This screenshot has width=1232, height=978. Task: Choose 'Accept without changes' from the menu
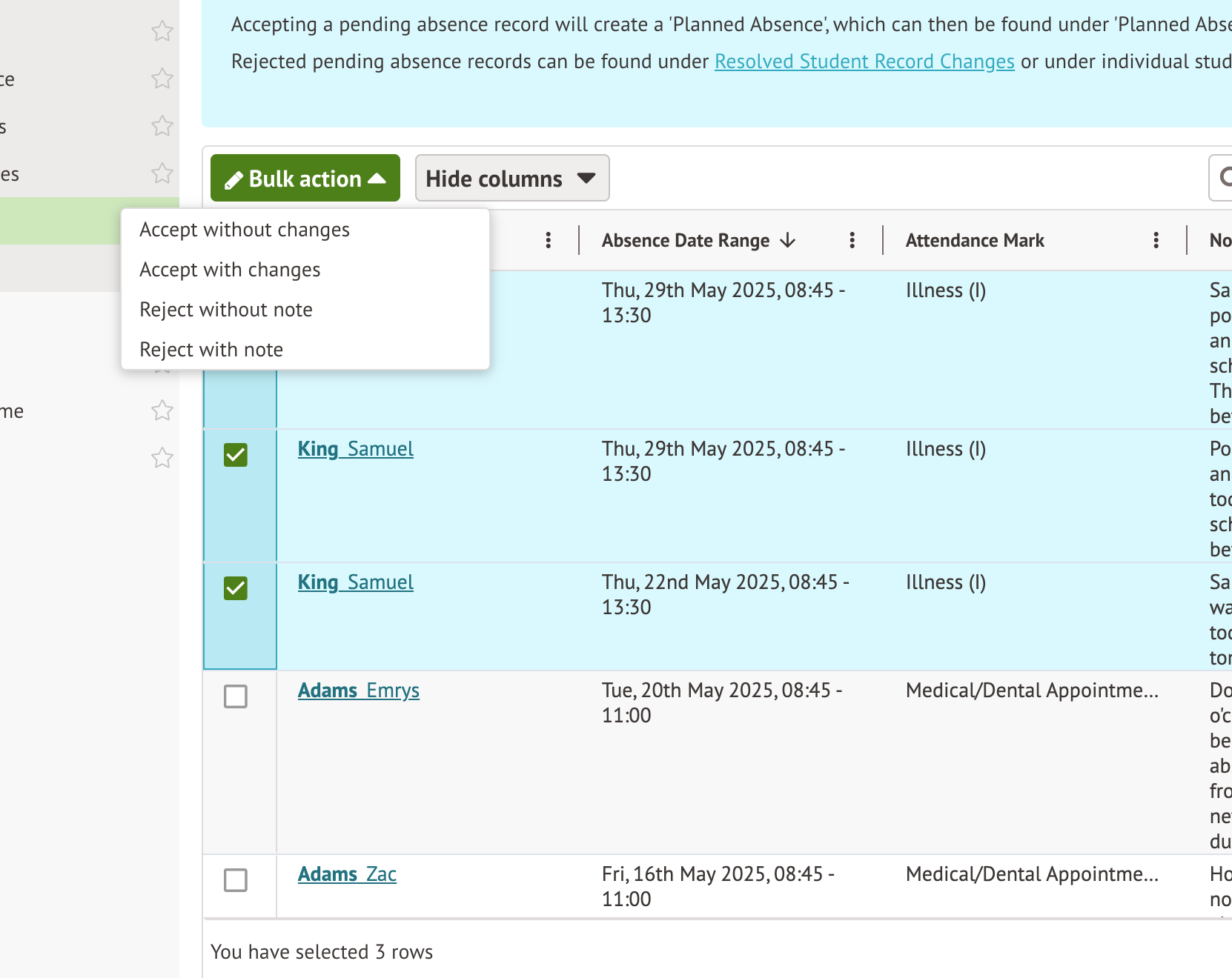244,230
